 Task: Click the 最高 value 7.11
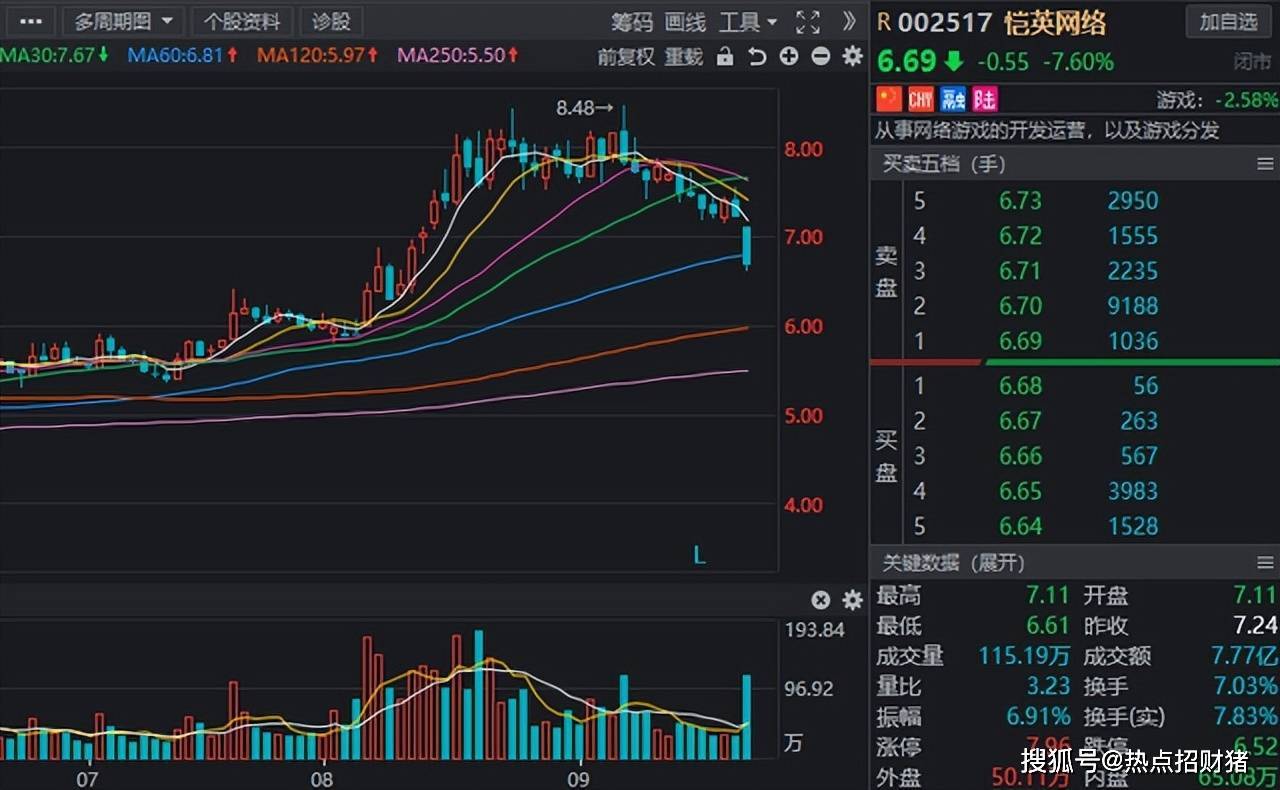[x=1048, y=596]
